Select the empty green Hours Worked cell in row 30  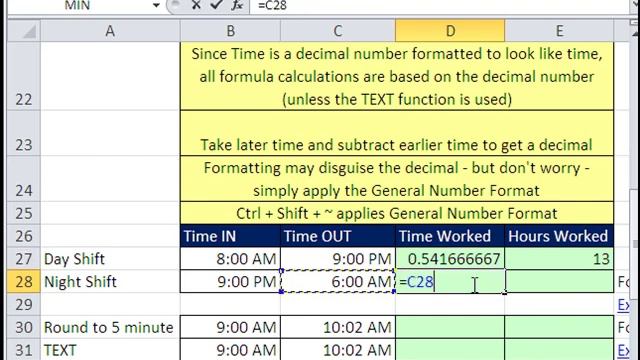(x=559, y=327)
